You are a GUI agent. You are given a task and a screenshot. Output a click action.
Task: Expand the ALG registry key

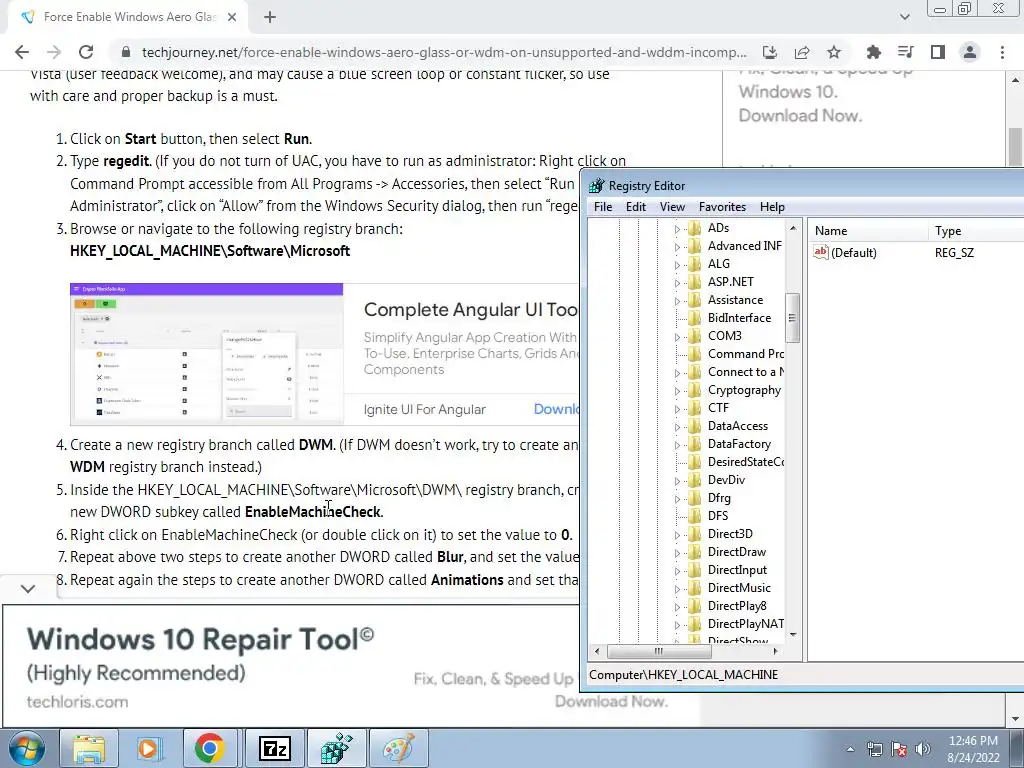[677, 264]
